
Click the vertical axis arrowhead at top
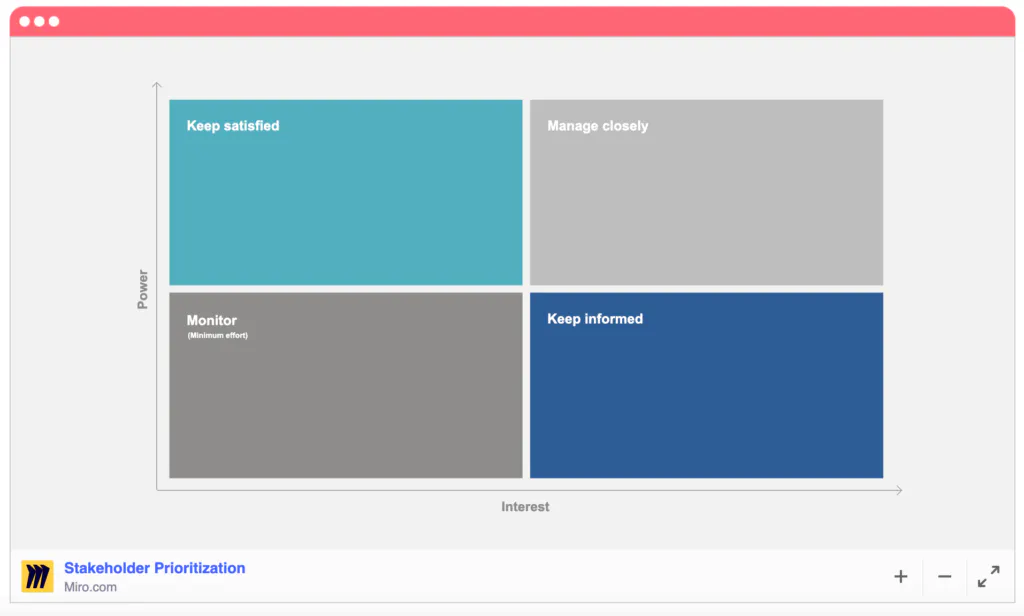(x=157, y=87)
